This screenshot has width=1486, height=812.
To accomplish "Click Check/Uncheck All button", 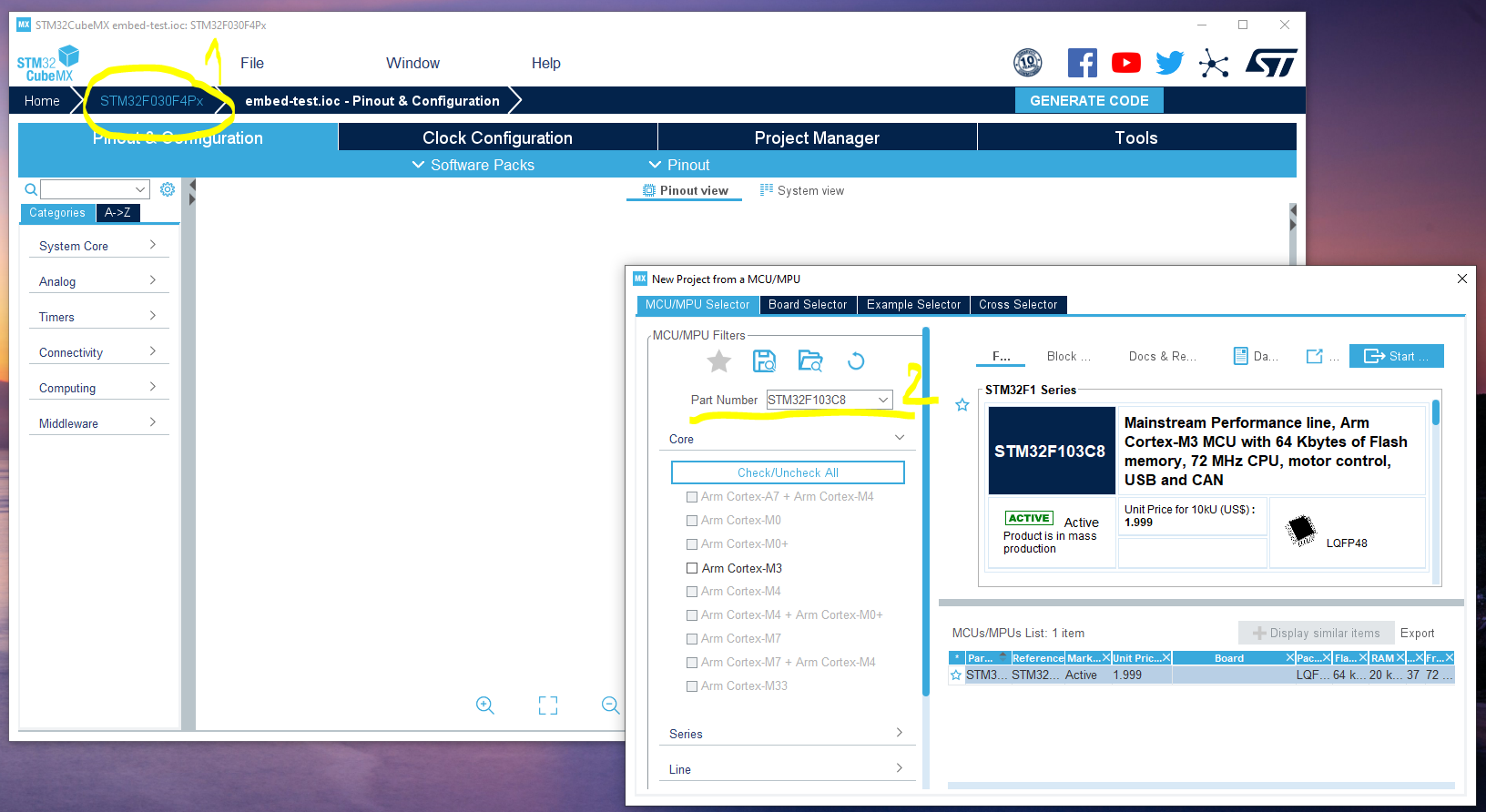I will coord(788,472).
